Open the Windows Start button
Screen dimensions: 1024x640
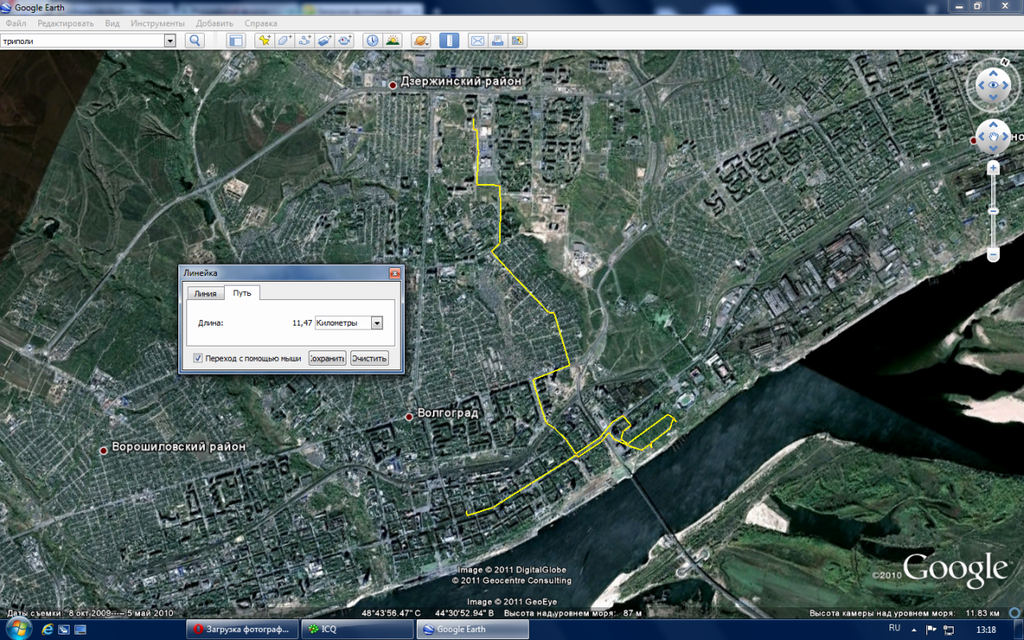click(x=16, y=630)
